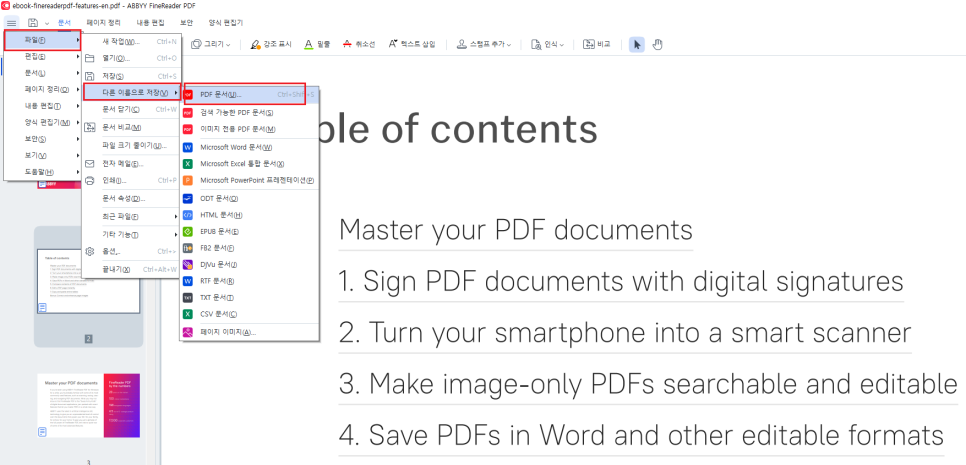
Task: Click the red PDF icon for PDF 문서(U)
Action: coord(188,95)
